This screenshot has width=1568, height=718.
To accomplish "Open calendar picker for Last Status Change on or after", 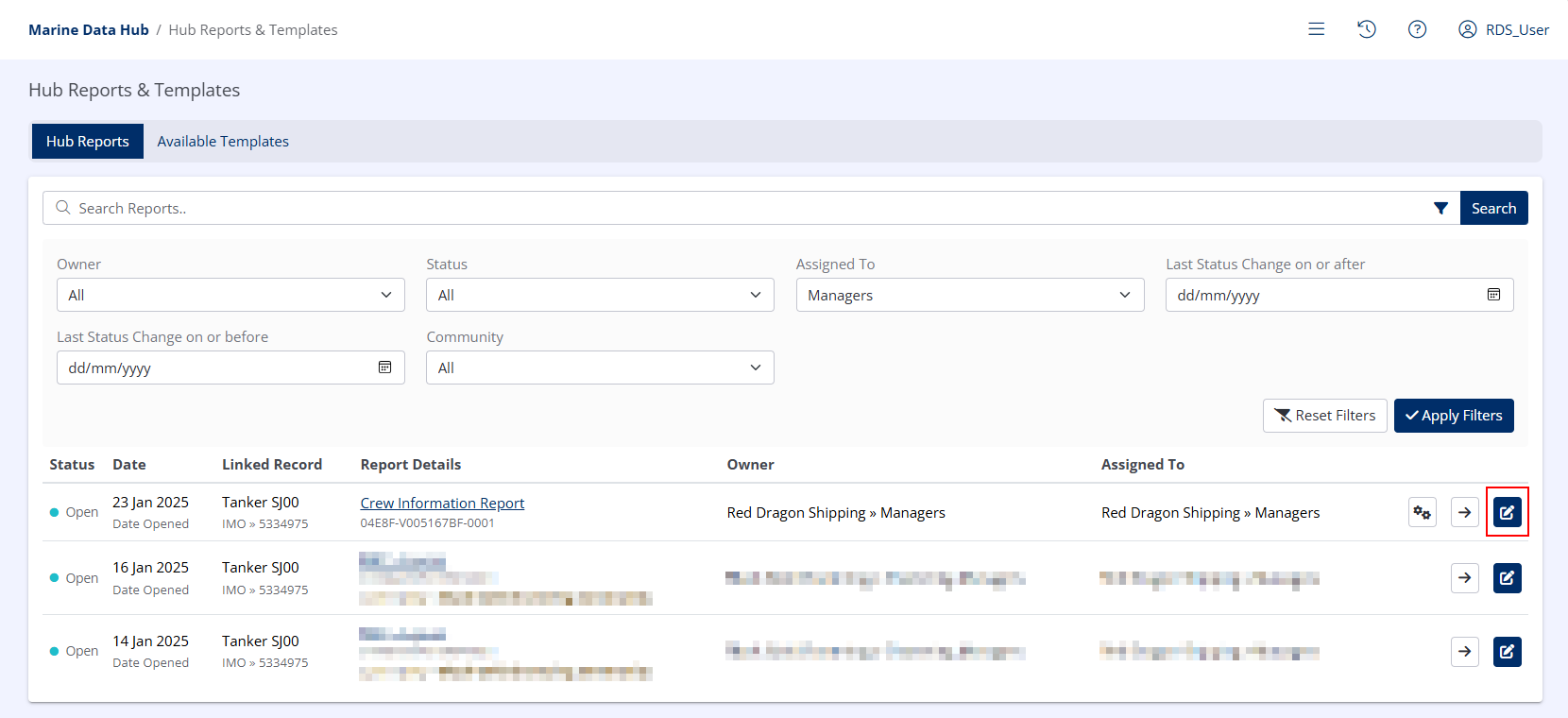I will (1493, 295).
